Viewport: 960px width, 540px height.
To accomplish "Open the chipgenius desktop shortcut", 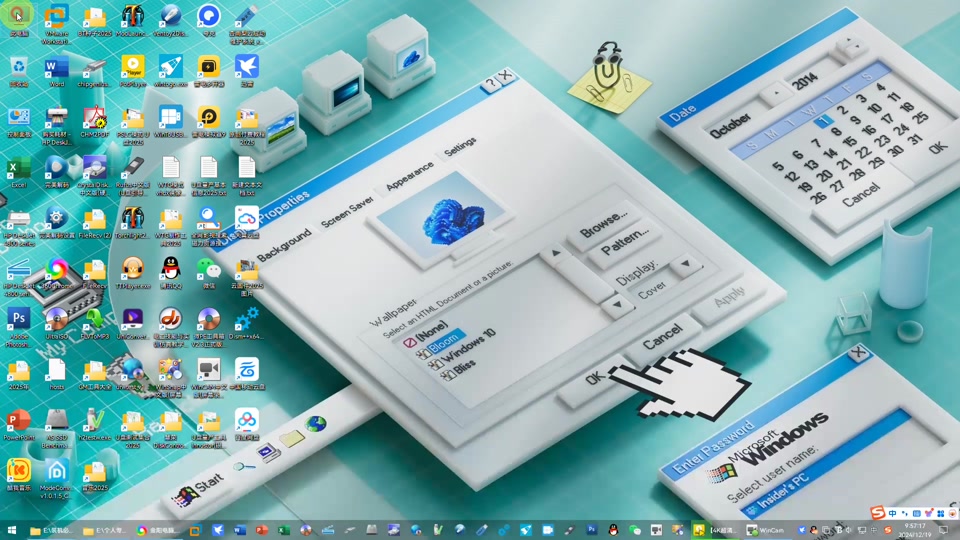I will [x=94, y=72].
